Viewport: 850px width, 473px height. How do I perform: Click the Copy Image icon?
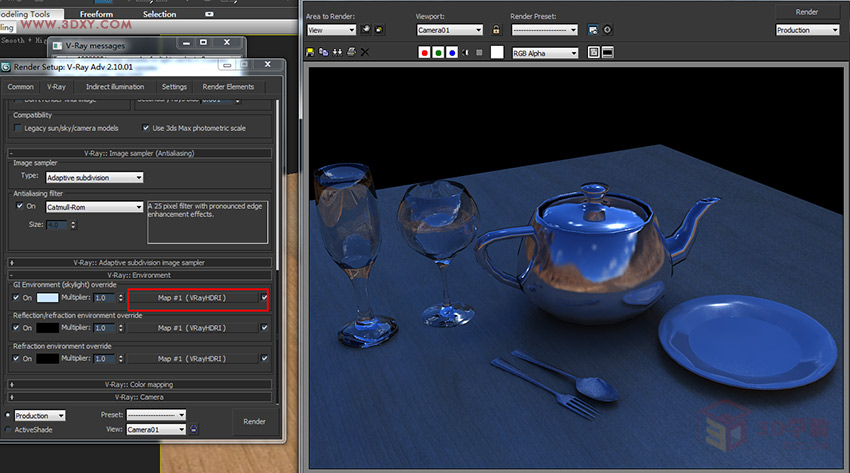coord(324,52)
